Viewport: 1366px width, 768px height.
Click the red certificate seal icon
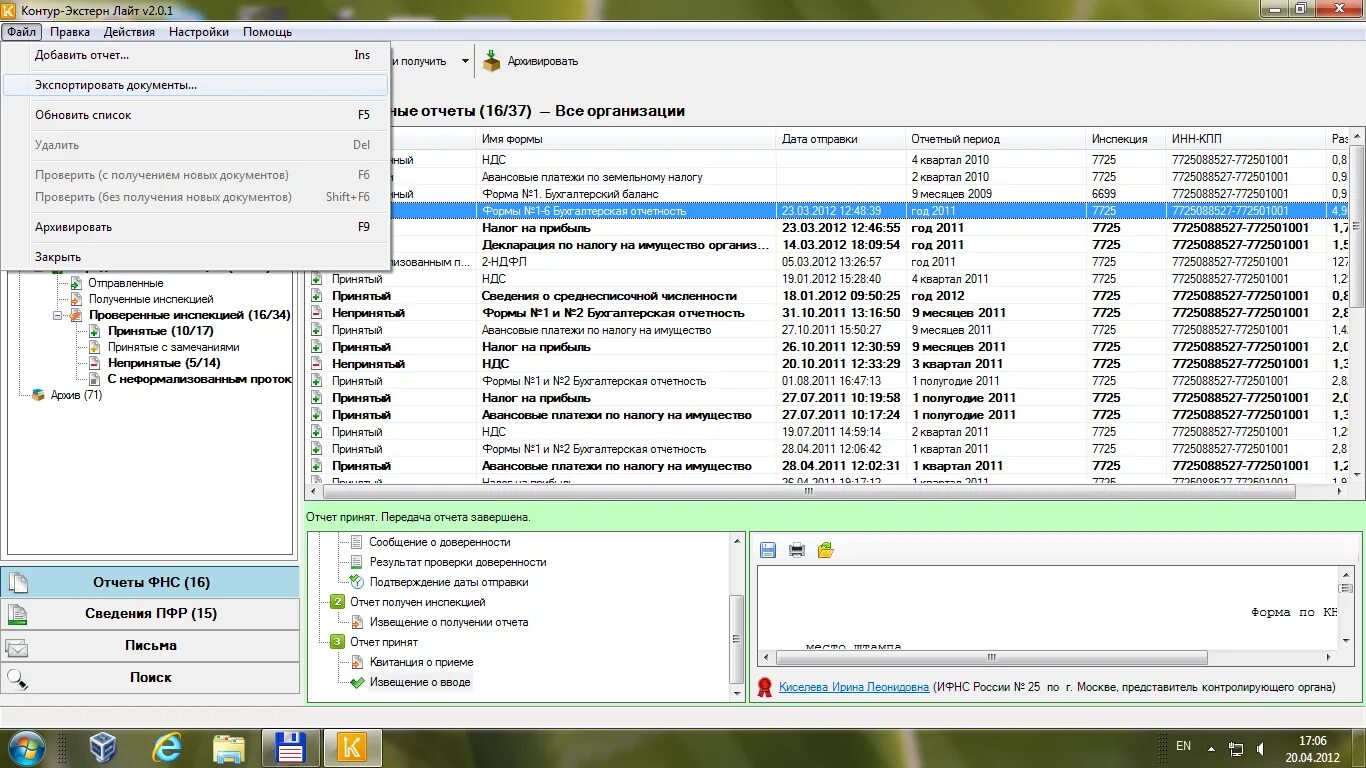pos(765,687)
